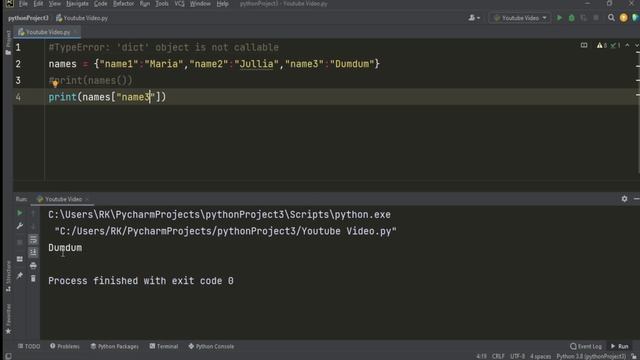Viewport: 640px width, 360px height.
Task: Click the up arrow in the Run console
Action: 33,213
